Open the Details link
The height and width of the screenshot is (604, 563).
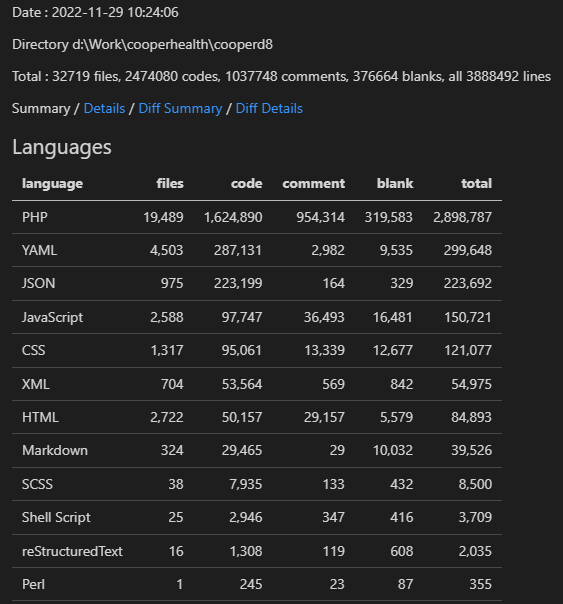pyautogui.click(x=104, y=109)
